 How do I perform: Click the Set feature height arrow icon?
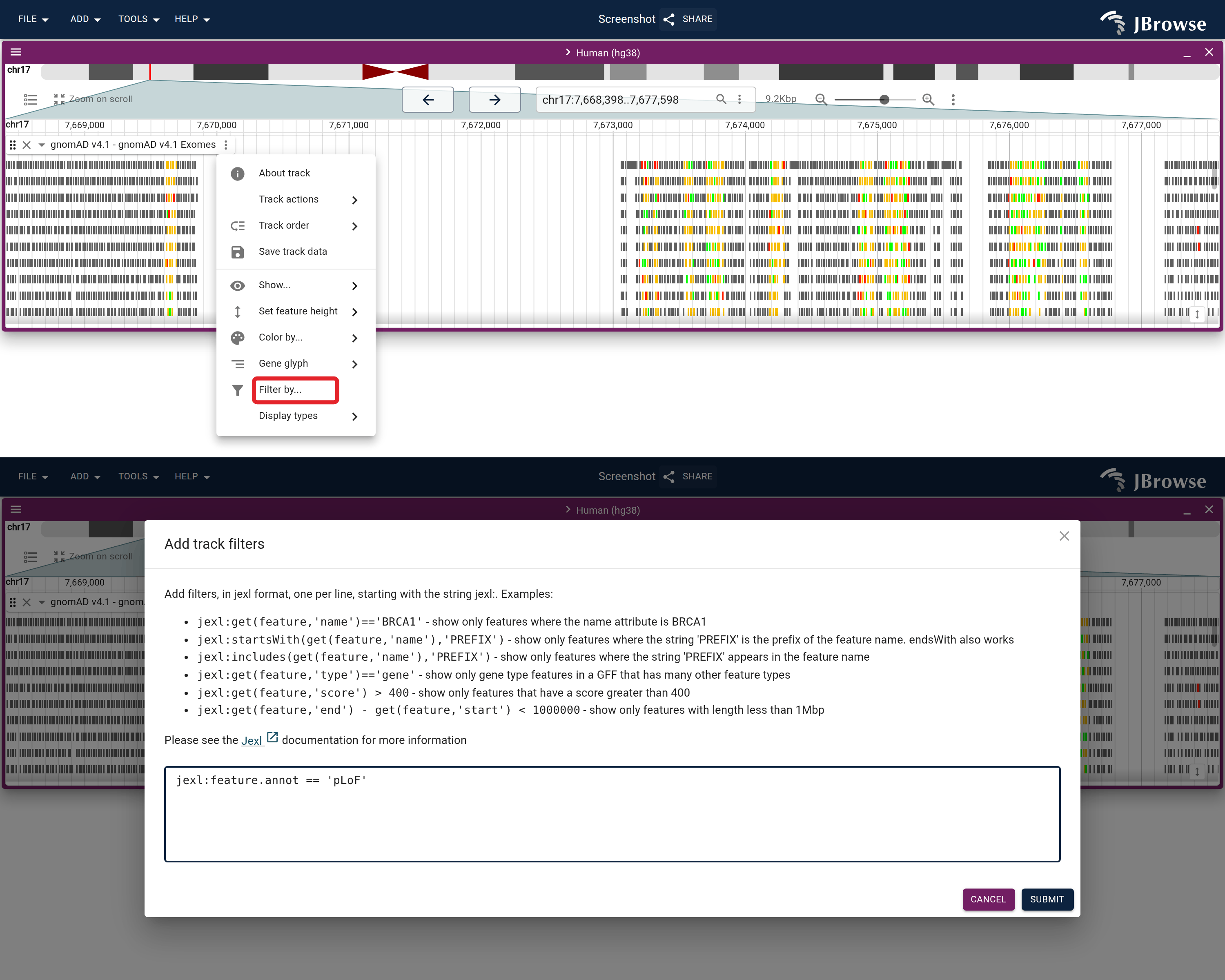[x=238, y=311]
